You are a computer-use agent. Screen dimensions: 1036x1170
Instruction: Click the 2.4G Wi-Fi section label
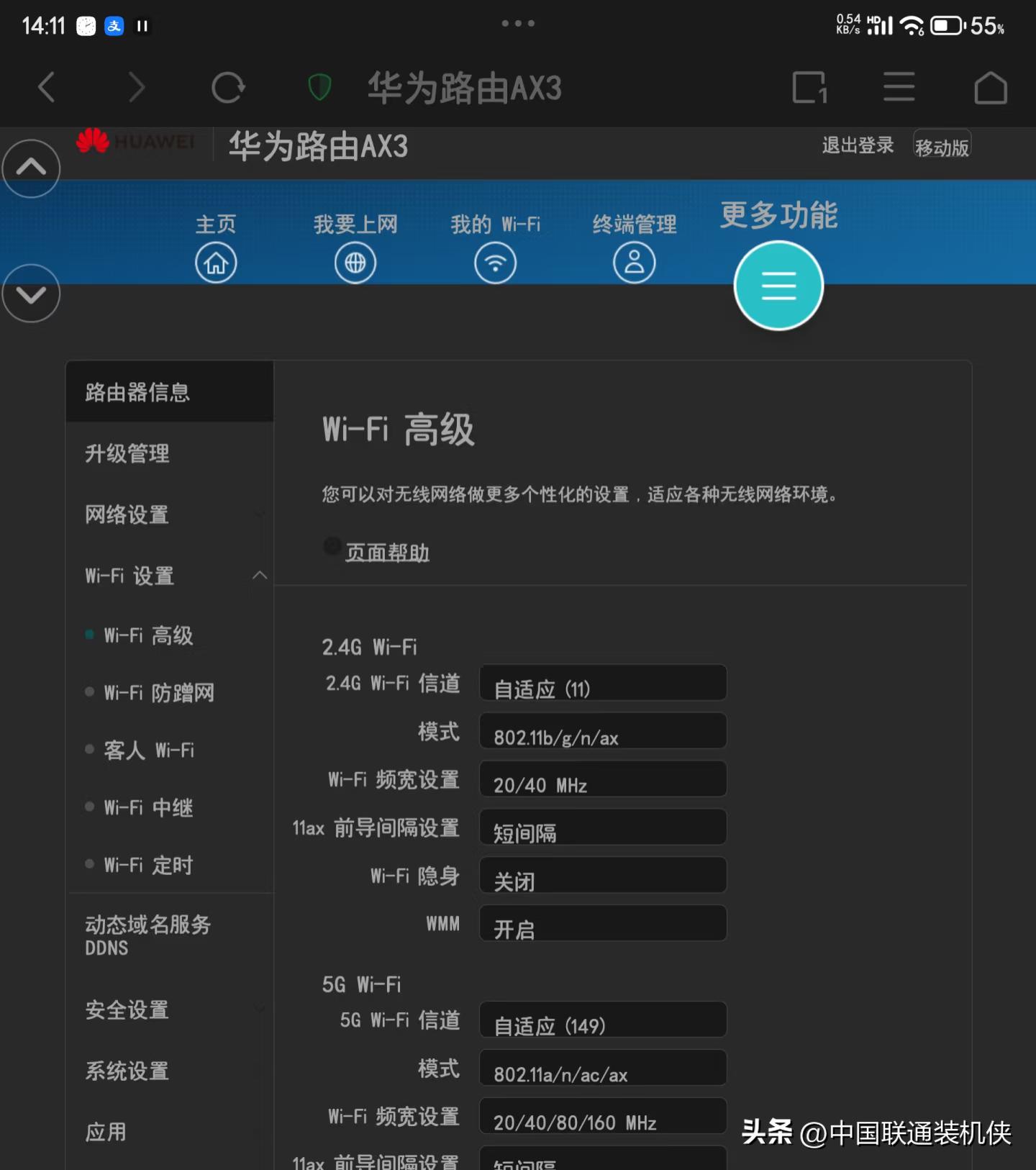369,647
